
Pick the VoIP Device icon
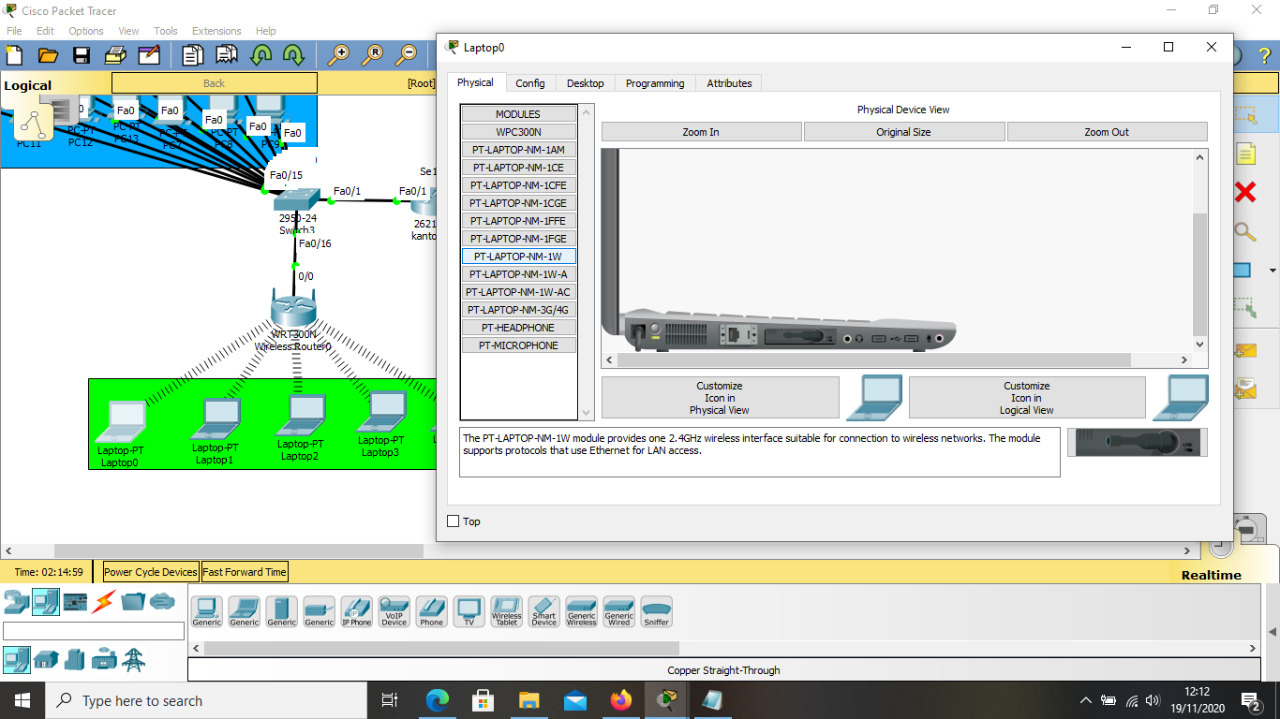pos(394,611)
